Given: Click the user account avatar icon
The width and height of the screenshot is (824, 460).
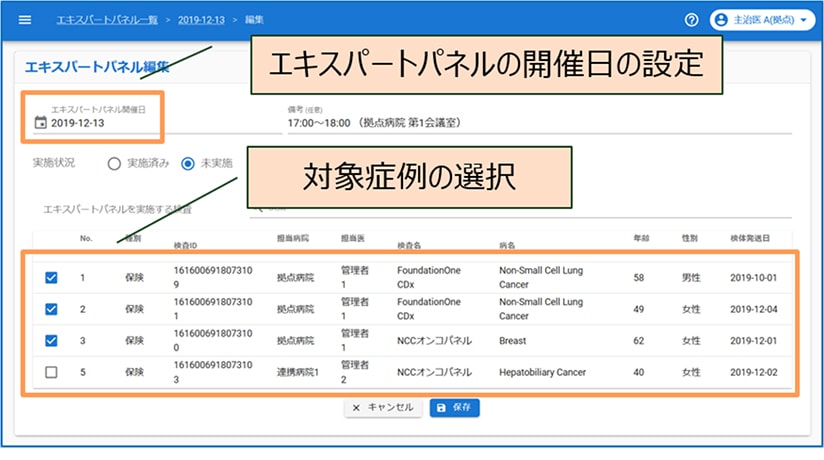Looking at the screenshot, I should pos(722,20).
